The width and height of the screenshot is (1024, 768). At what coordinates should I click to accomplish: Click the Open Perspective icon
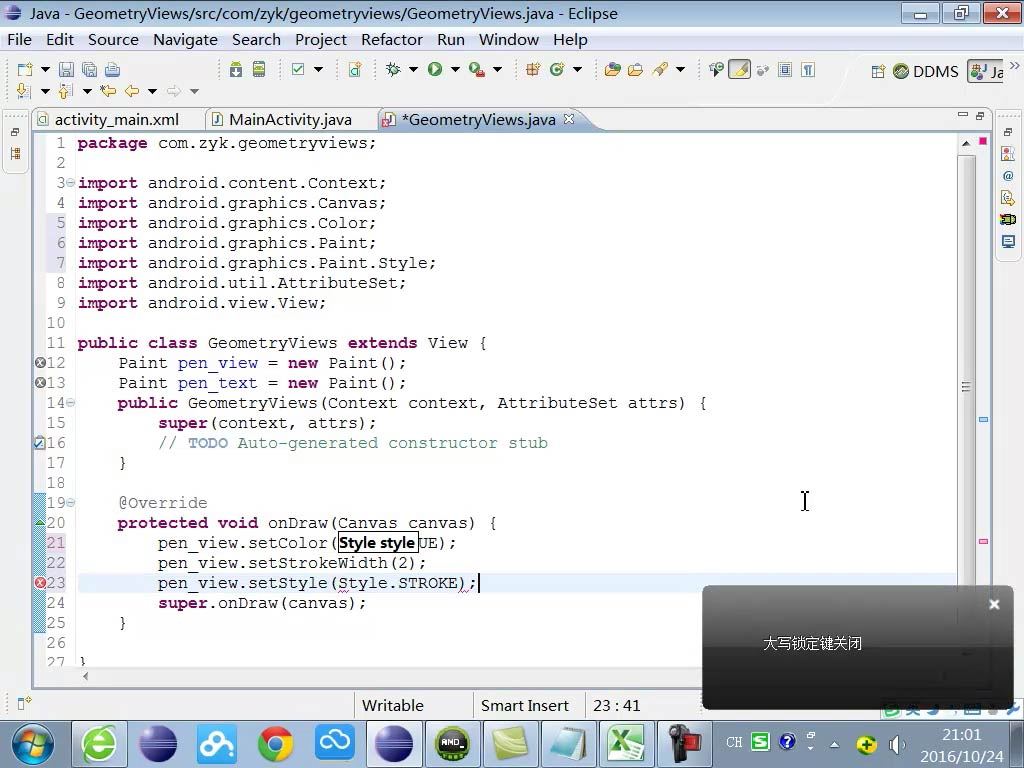[x=878, y=71]
